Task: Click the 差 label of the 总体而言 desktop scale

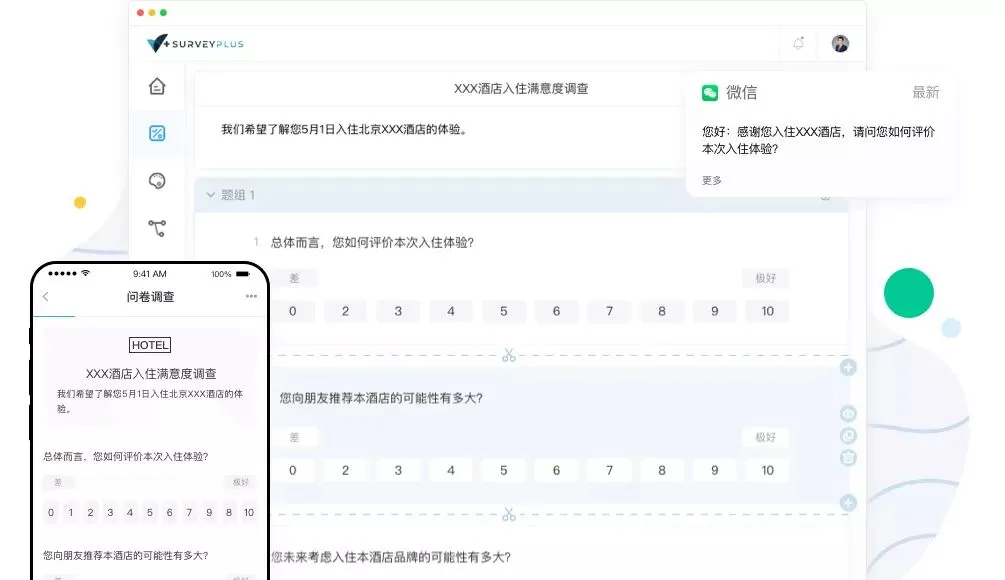Action: (x=294, y=278)
